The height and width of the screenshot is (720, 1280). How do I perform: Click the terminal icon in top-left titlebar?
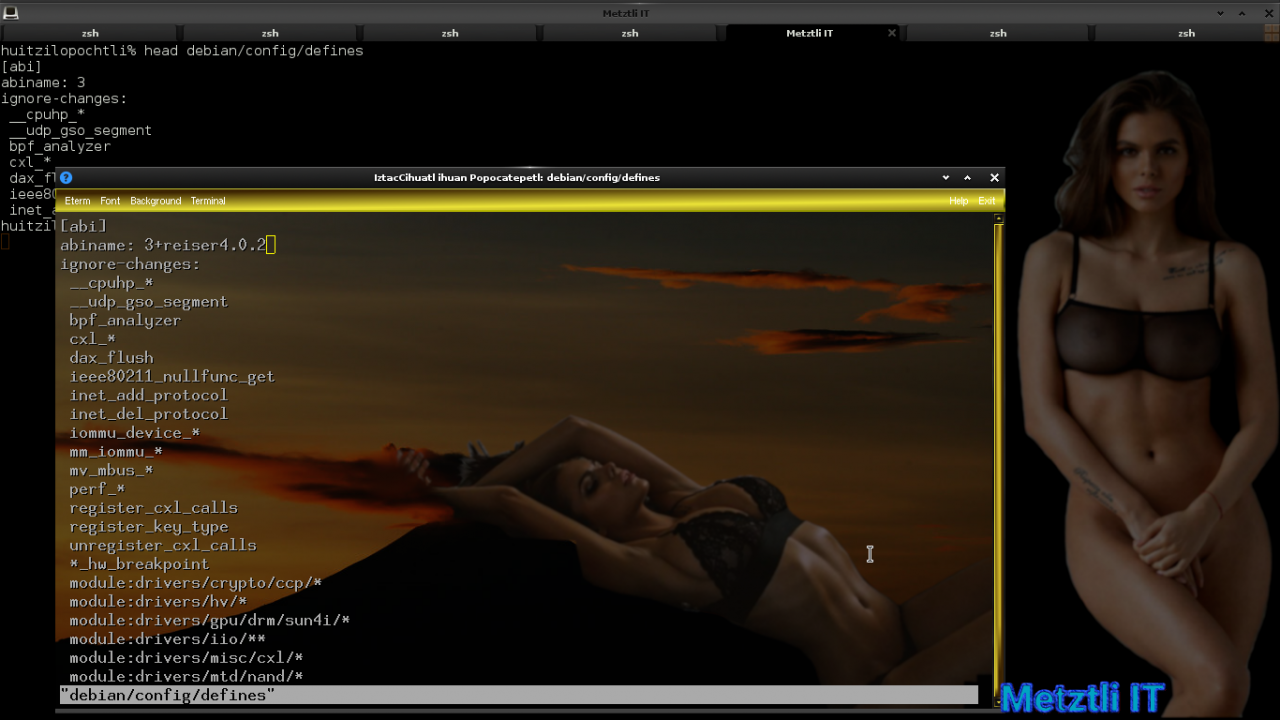[x=10, y=12]
